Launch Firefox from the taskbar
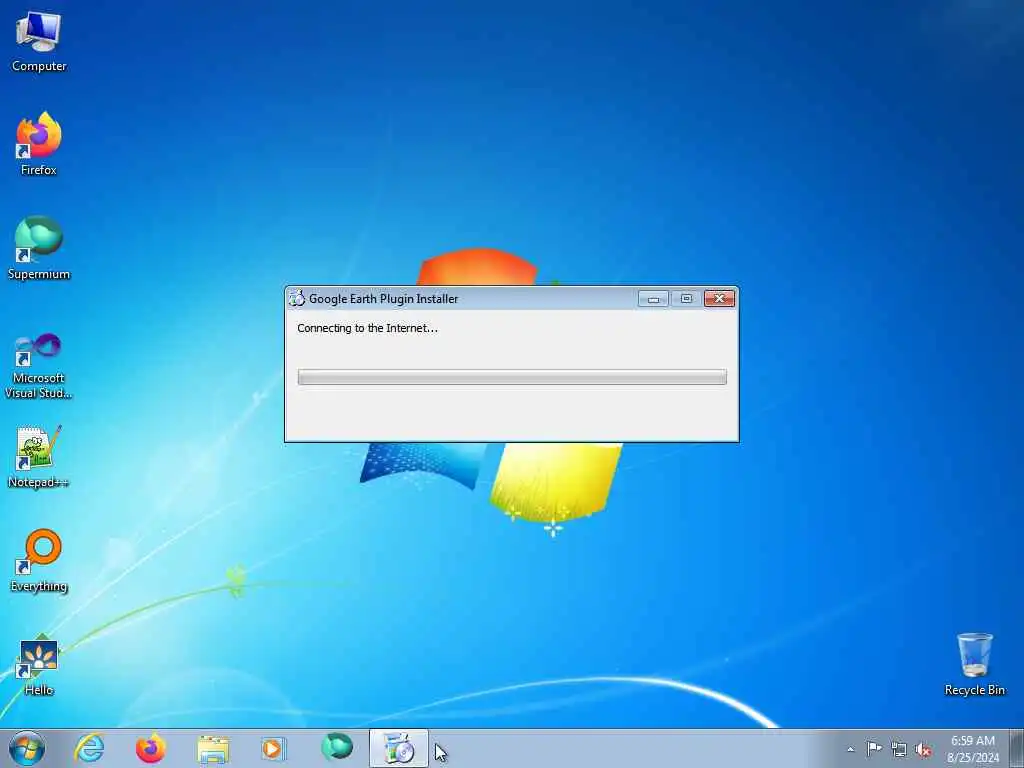This screenshot has width=1024, height=768. (x=150, y=748)
